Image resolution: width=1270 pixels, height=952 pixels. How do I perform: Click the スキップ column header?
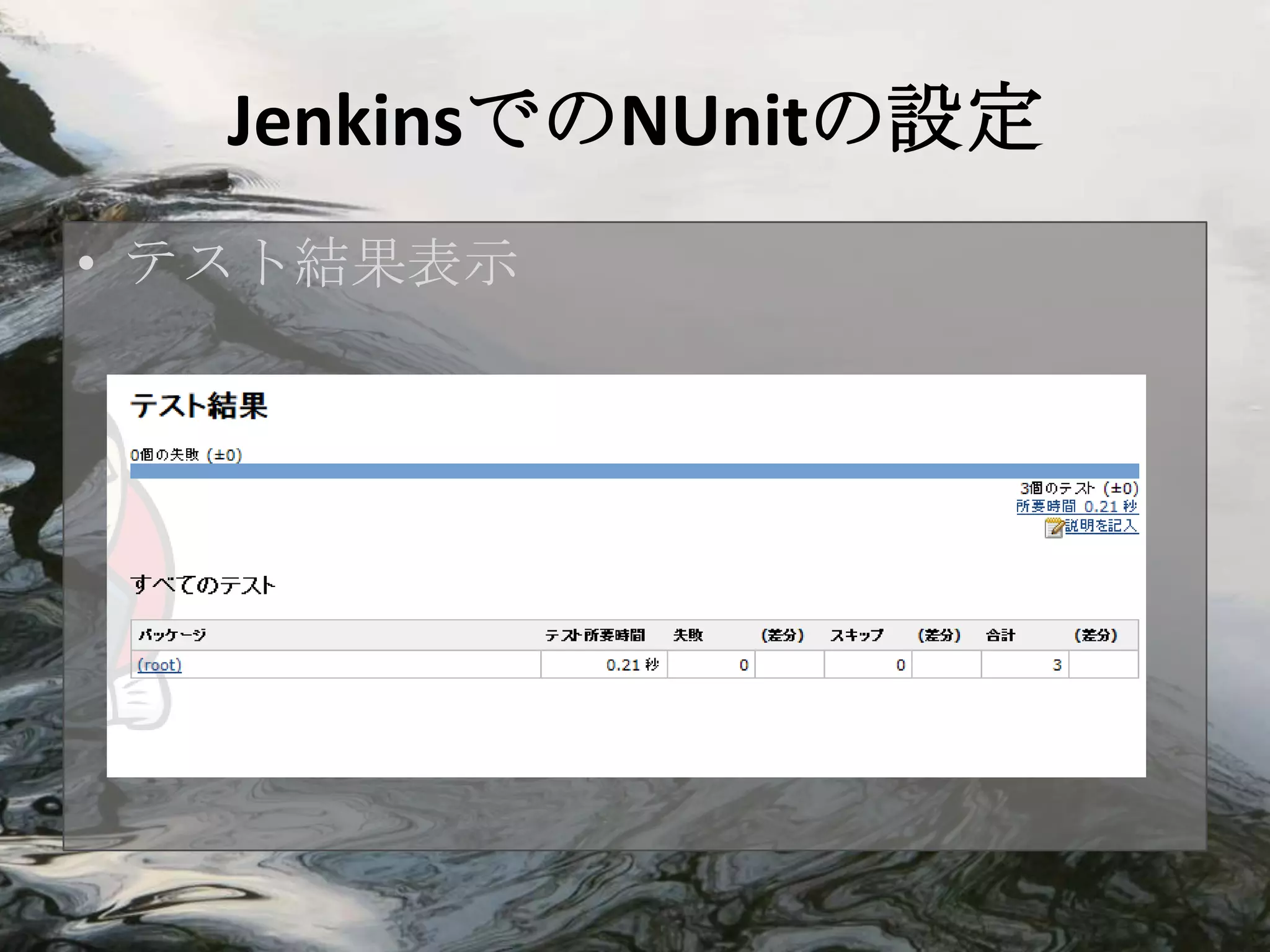857,635
